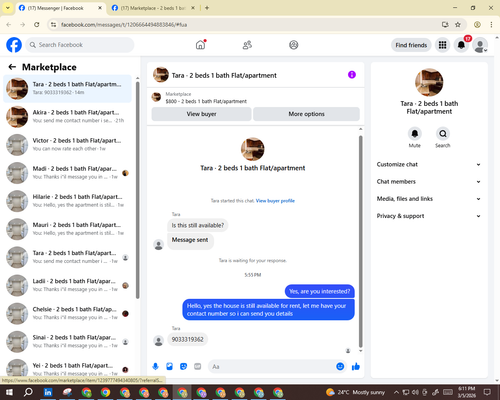Open Chelsie - 2 beds 1 bath chat

pos(67,313)
